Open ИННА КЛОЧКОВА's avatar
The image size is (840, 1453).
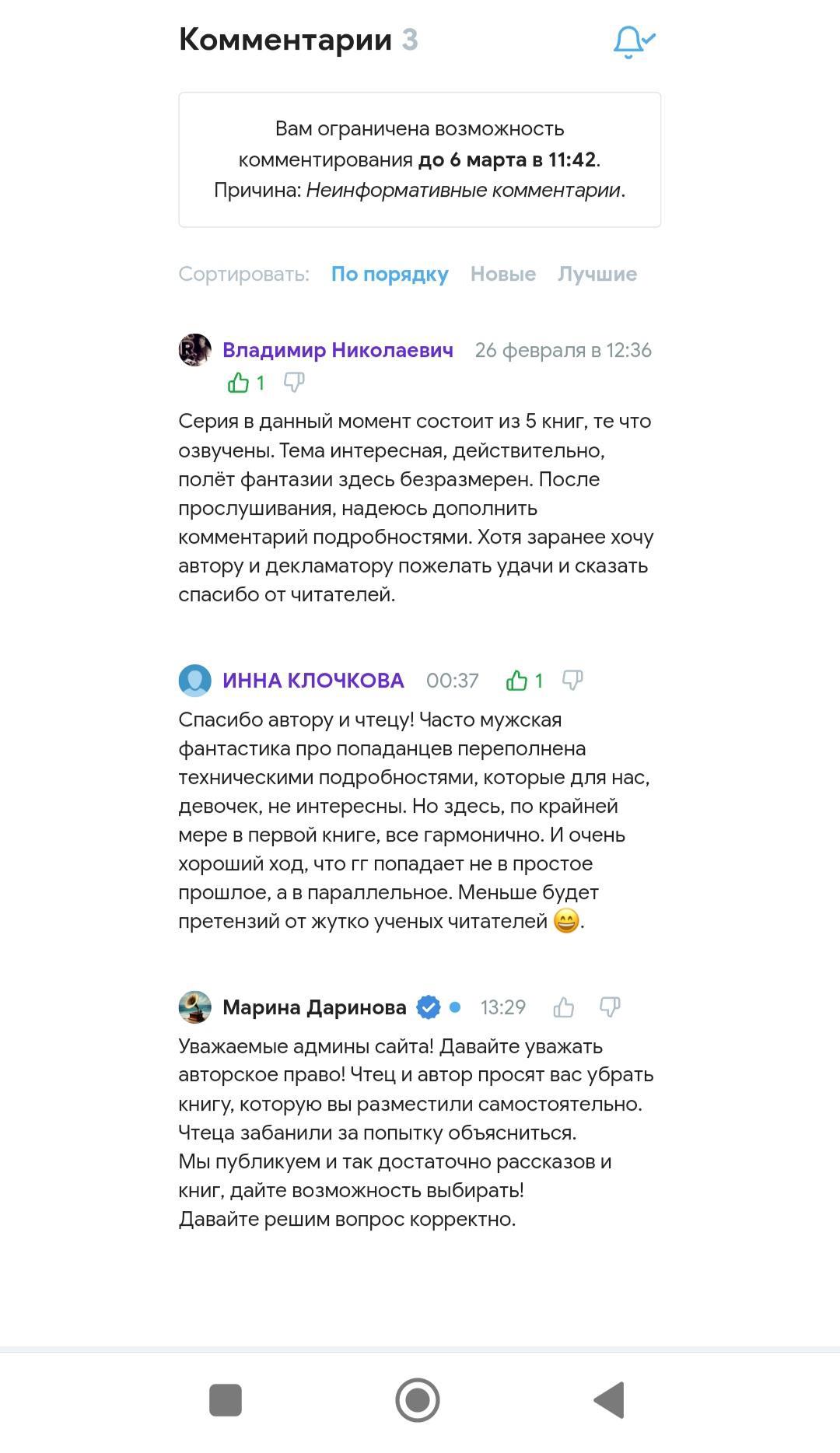click(x=195, y=681)
